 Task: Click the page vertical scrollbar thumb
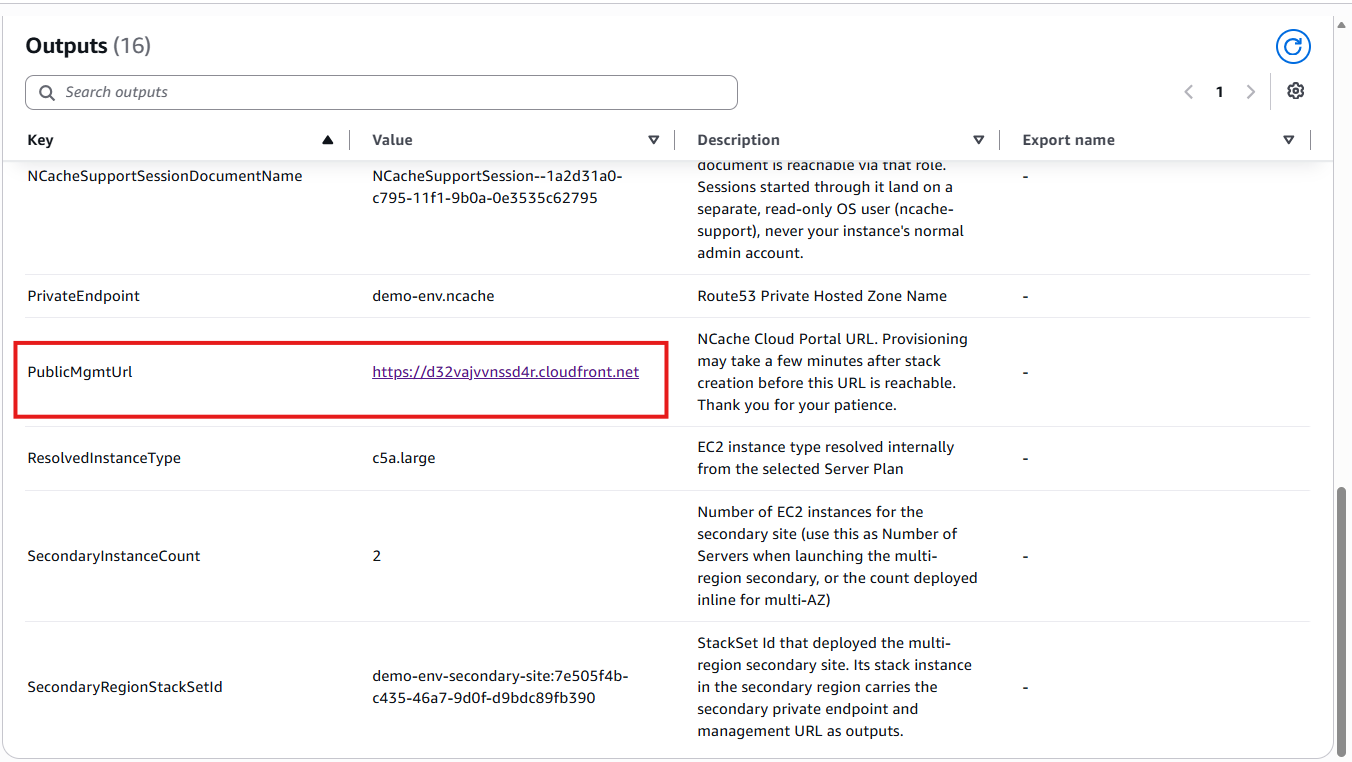1343,621
